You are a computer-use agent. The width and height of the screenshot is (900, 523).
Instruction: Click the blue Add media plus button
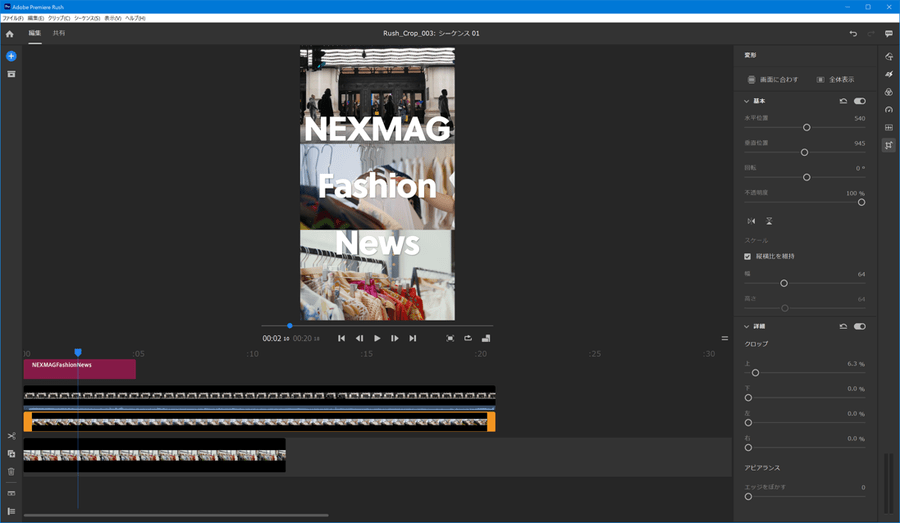(x=11, y=56)
